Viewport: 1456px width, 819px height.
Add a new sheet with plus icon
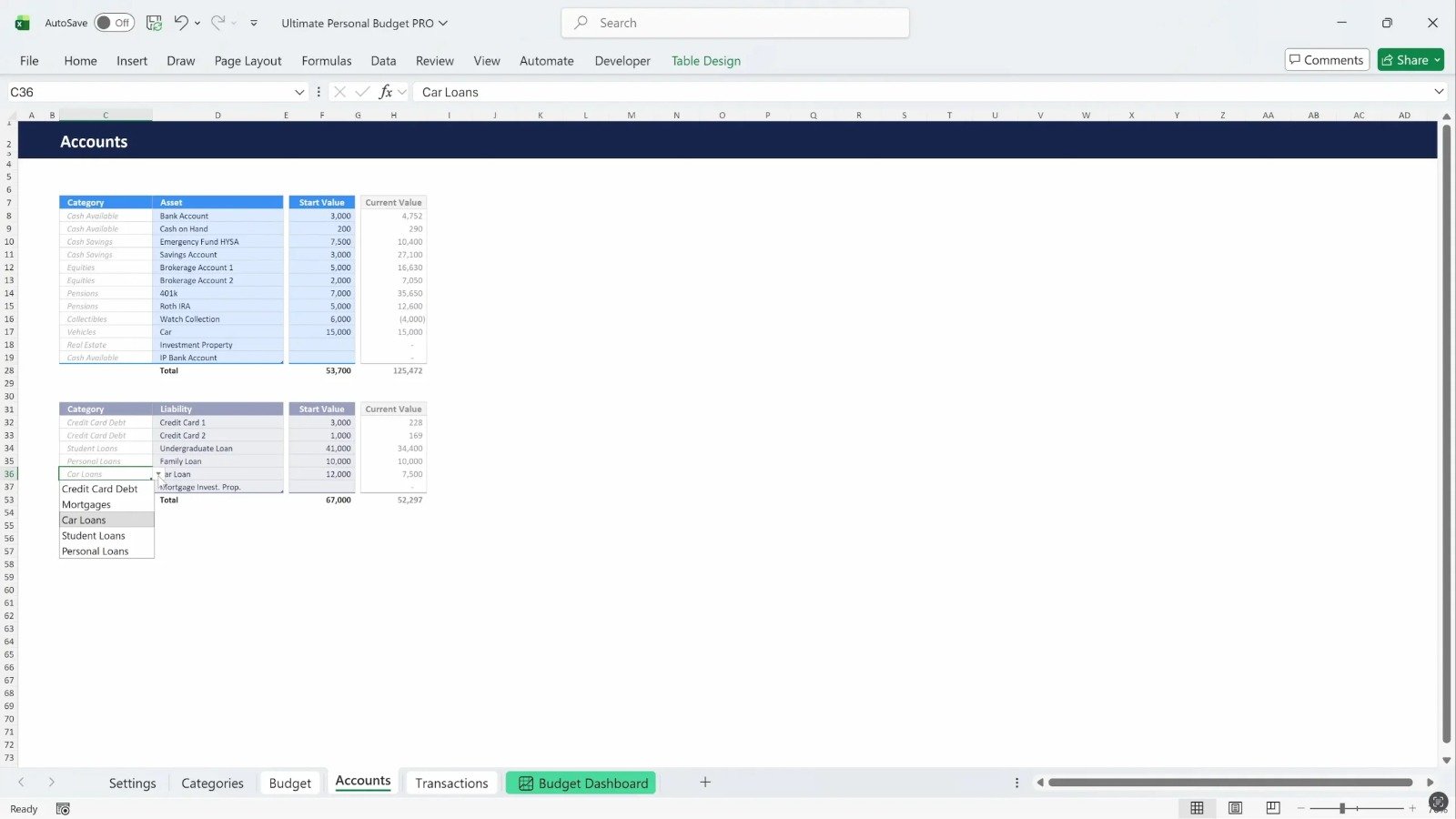click(x=705, y=783)
